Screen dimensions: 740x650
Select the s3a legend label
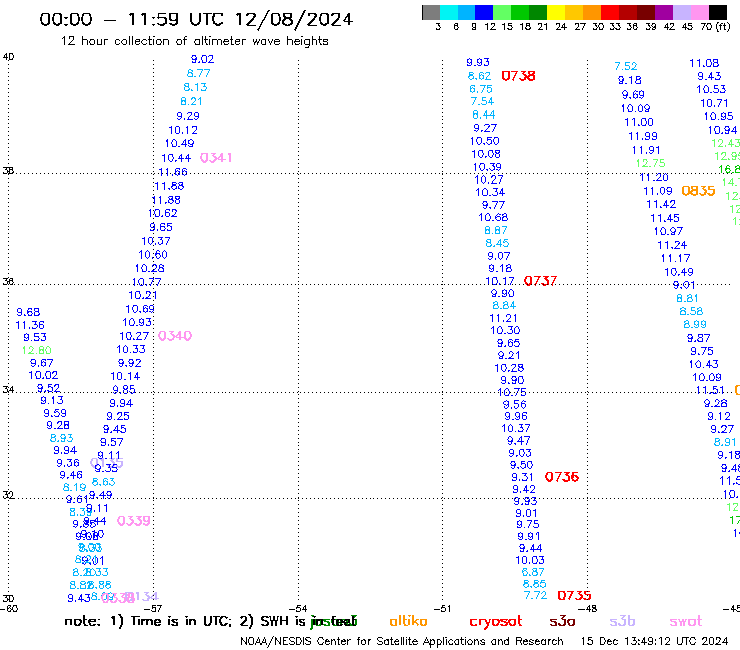(562, 622)
